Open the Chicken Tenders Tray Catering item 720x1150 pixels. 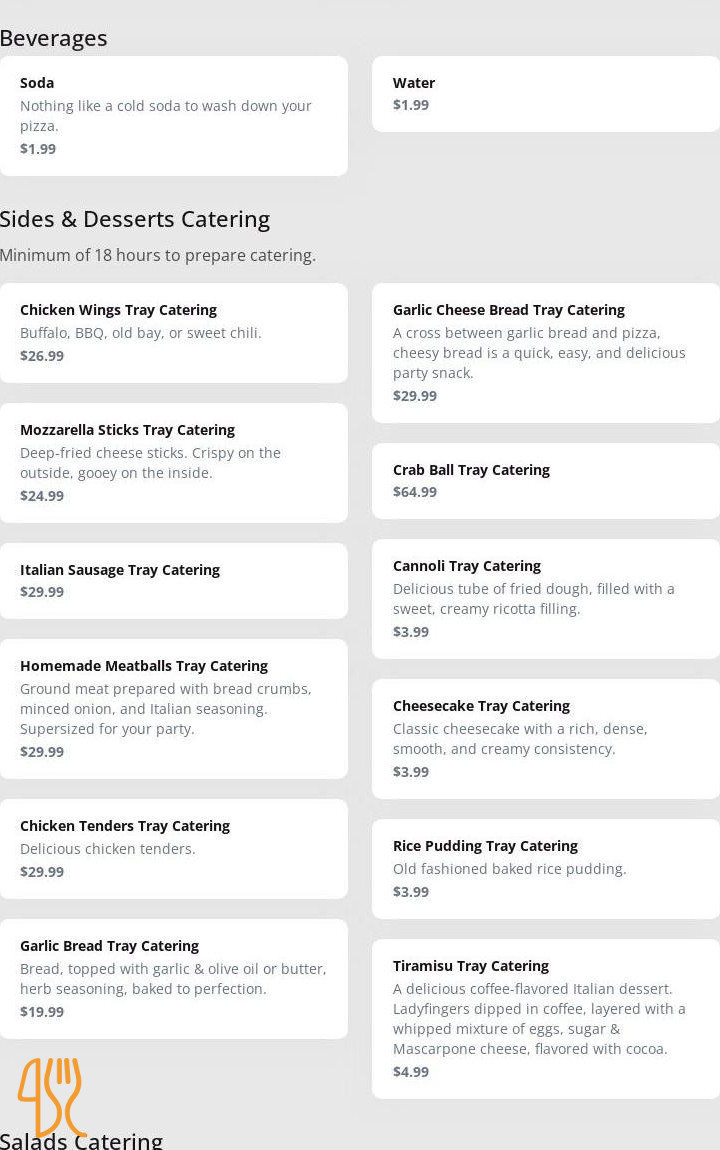174,849
